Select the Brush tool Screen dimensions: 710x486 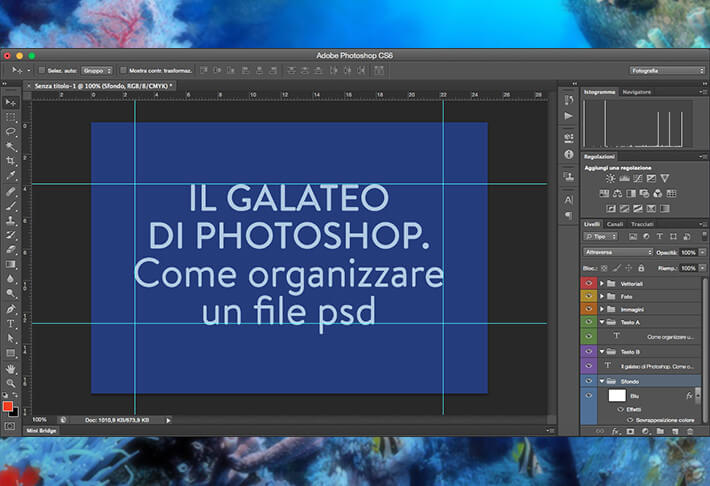[11, 206]
